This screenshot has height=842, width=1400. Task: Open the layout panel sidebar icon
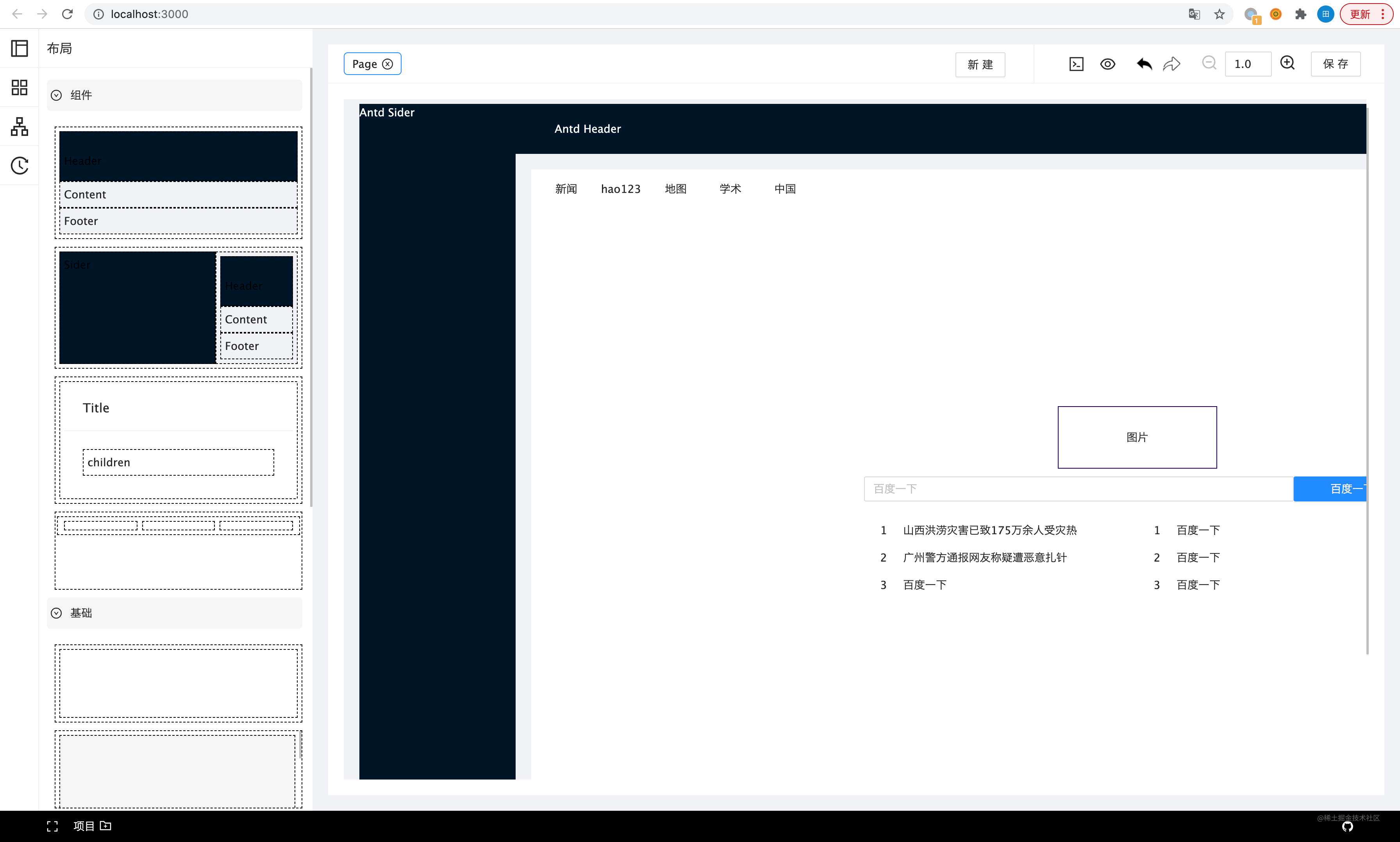[19, 48]
